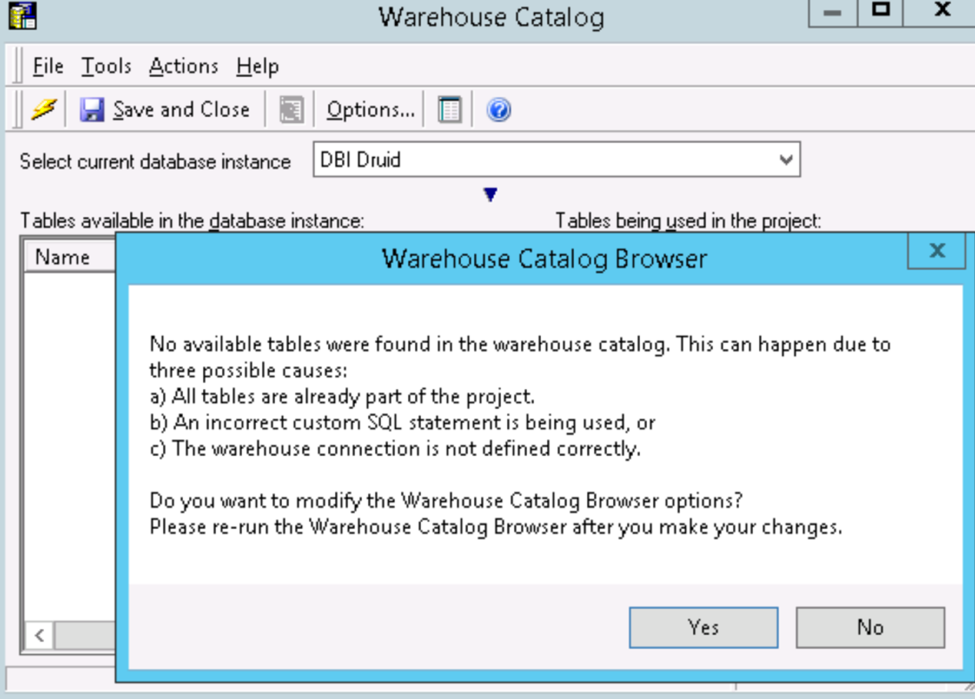Viewport: 975px width, 699px height.
Task: Close the Warehouse Catalog Browser dialog
Action: tap(937, 251)
